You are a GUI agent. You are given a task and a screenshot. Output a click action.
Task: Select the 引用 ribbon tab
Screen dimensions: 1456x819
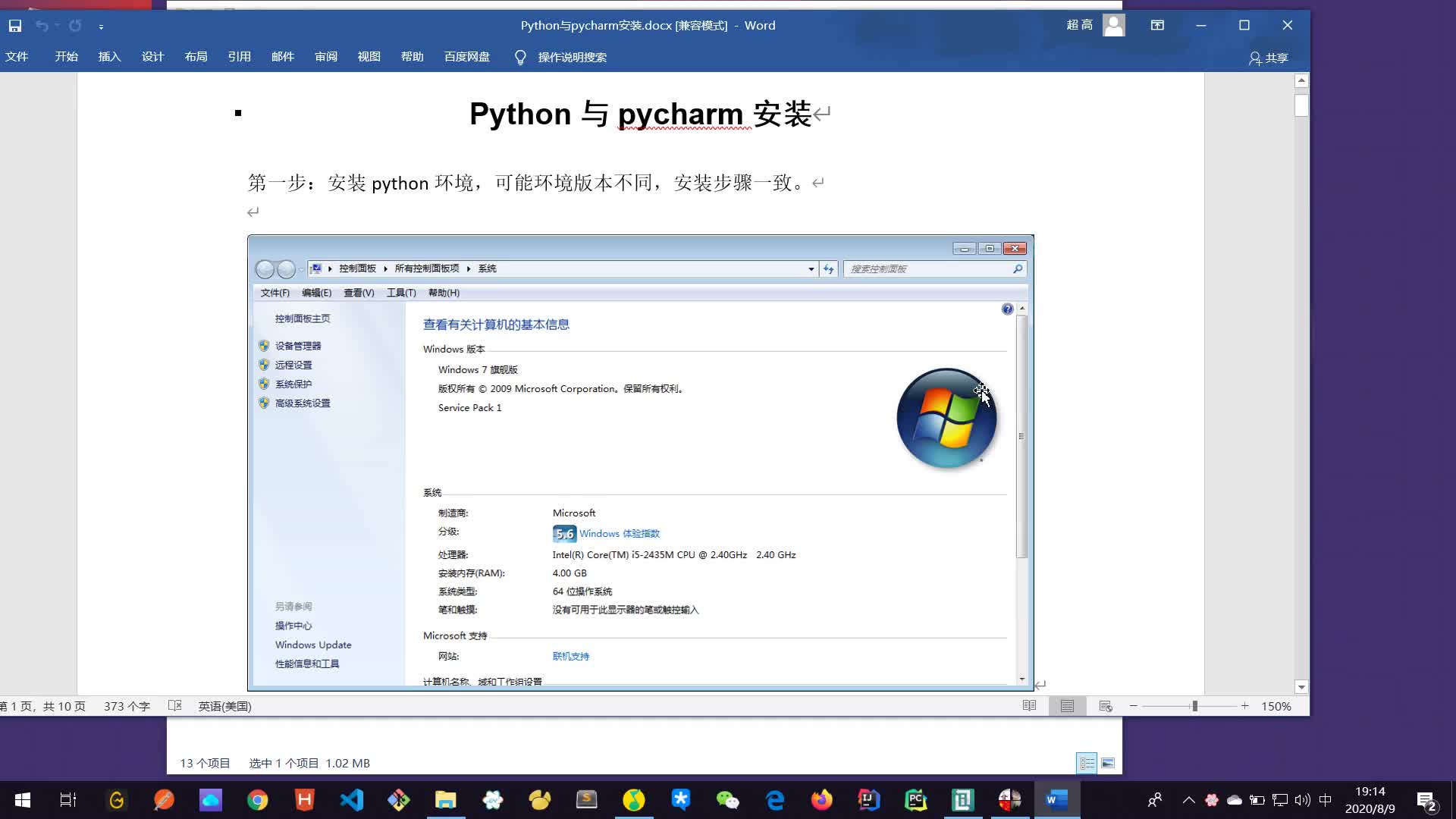click(240, 57)
